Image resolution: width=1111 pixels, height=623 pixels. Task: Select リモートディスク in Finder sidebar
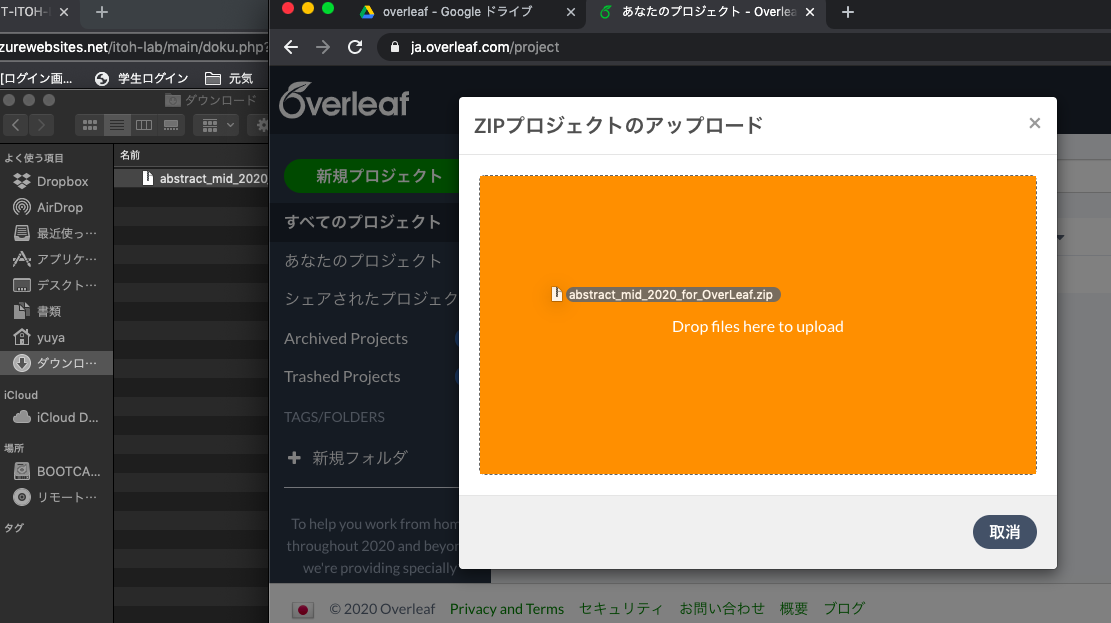tap(57, 498)
